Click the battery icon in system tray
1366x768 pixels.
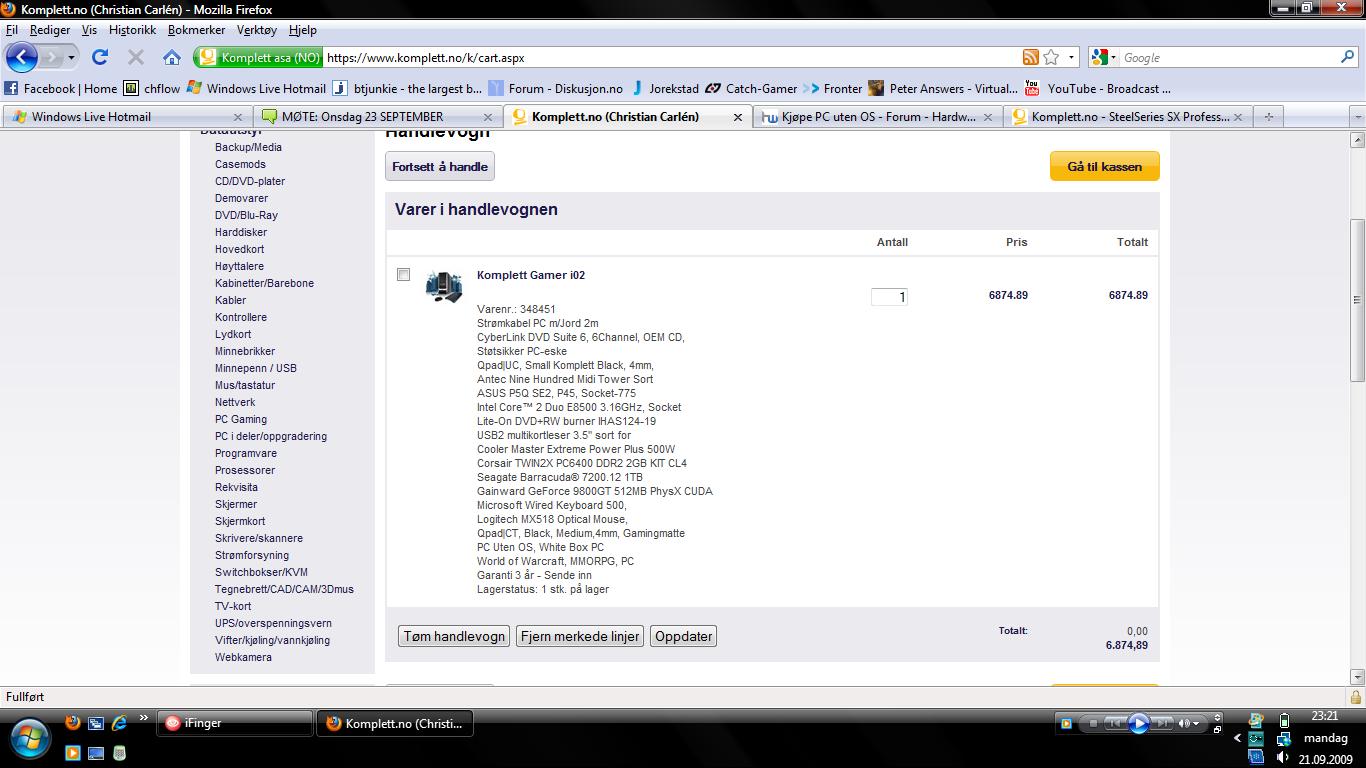[1284, 721]
